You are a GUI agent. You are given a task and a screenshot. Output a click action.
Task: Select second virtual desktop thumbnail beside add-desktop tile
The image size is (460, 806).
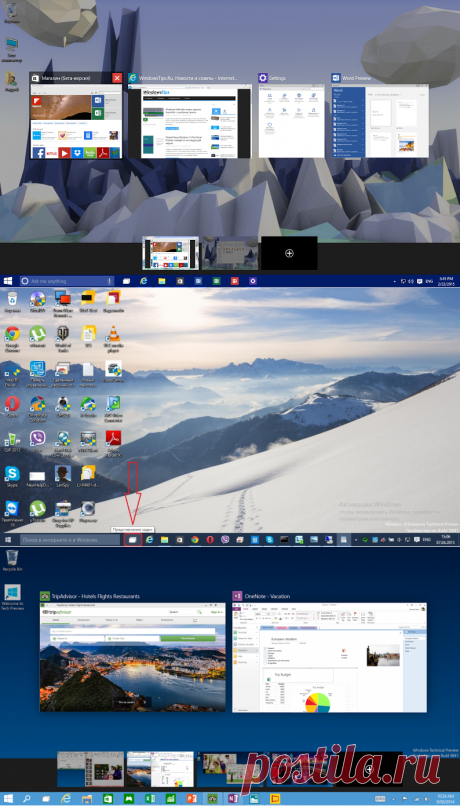point(230,253)
